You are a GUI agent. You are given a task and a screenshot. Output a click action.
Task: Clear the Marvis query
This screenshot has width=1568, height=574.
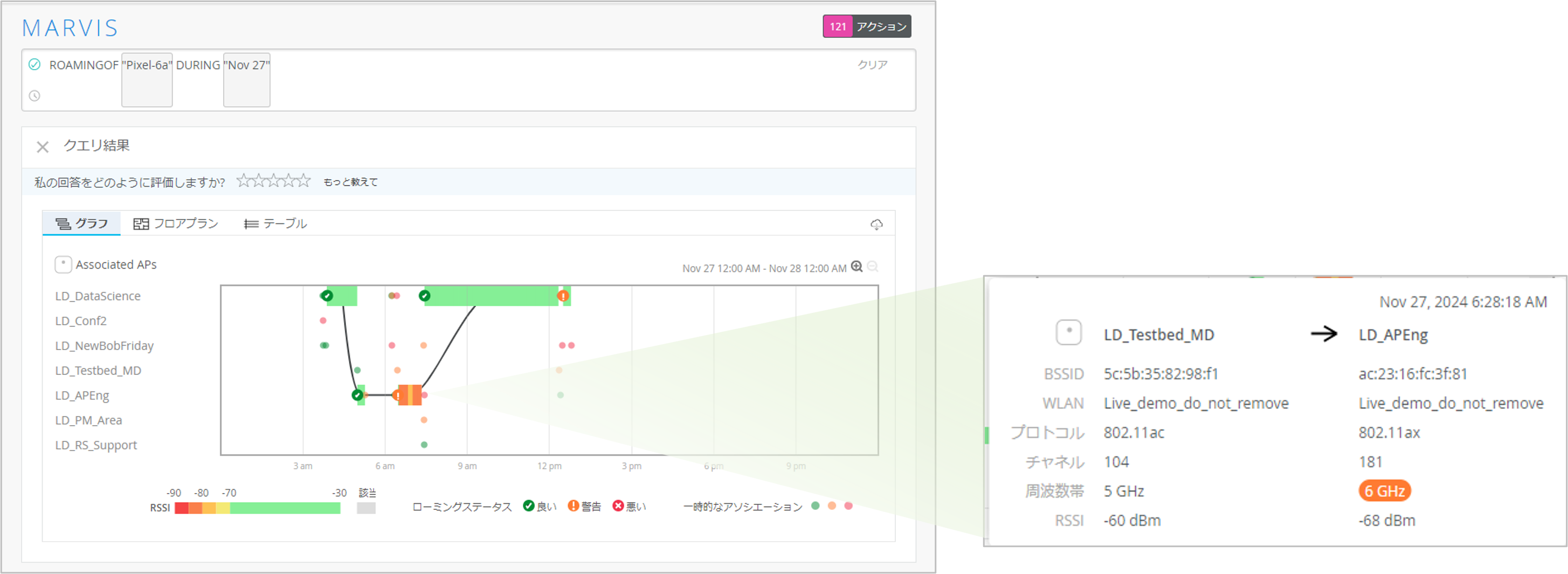pyautogui.click(x=872, y=65)
